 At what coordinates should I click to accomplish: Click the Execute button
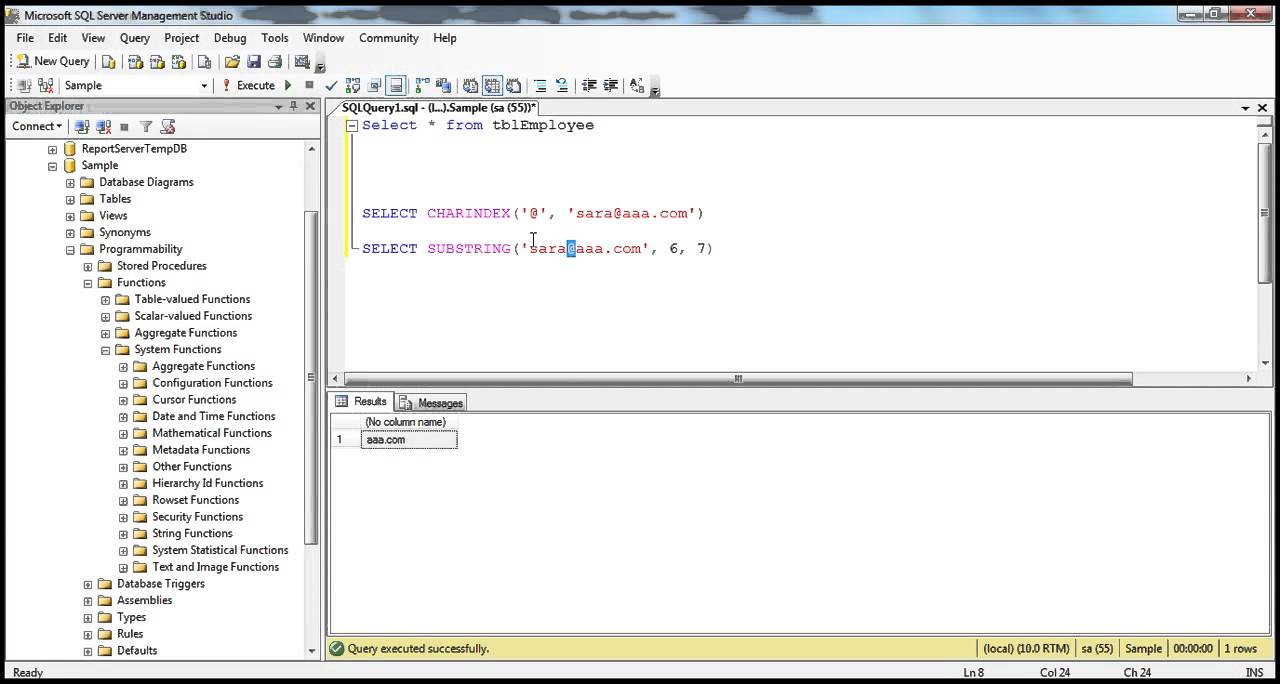(x=248, y=86)
